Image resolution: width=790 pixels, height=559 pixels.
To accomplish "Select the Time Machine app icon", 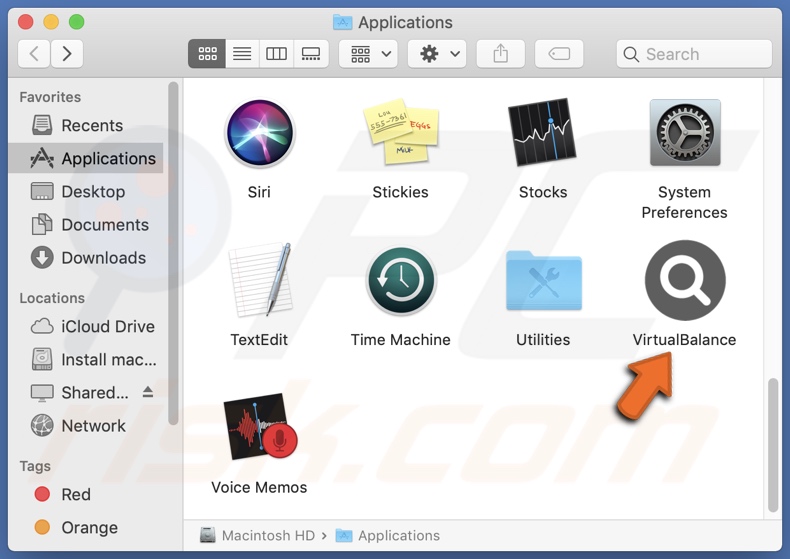I will (401, 280).
